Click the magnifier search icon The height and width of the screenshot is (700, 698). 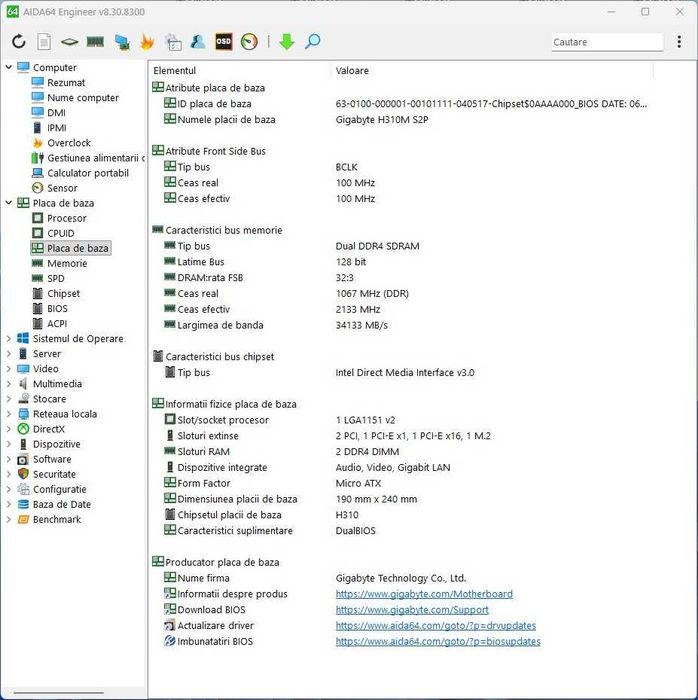[x=312, y=42]
